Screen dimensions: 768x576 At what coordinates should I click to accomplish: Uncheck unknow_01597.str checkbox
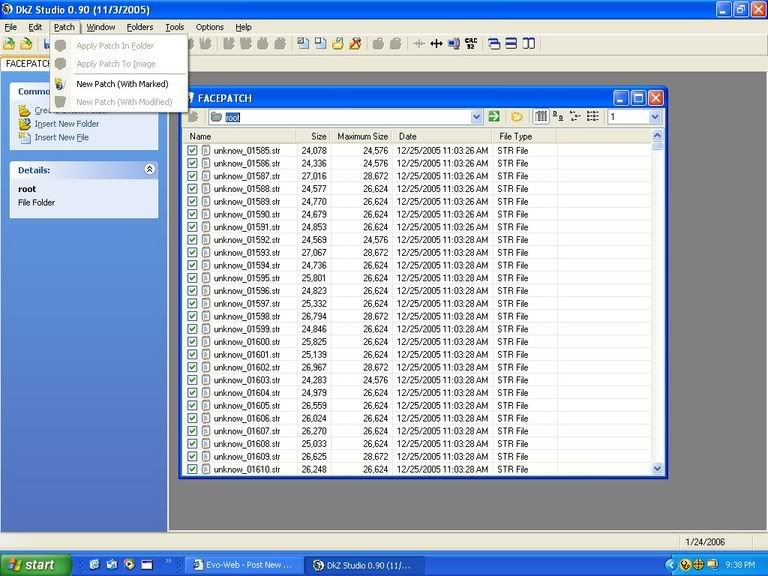(x=192, y=304)
